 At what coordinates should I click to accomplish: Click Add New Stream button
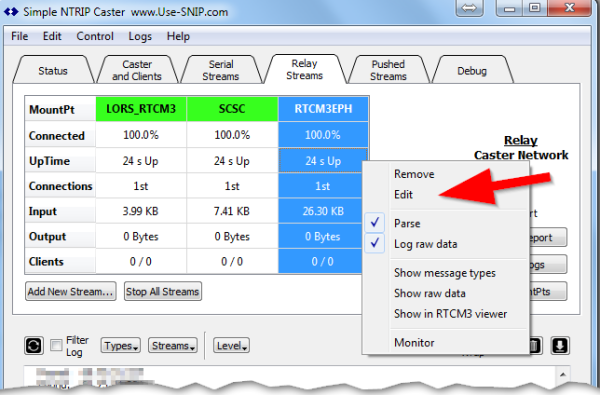(71, 291)
